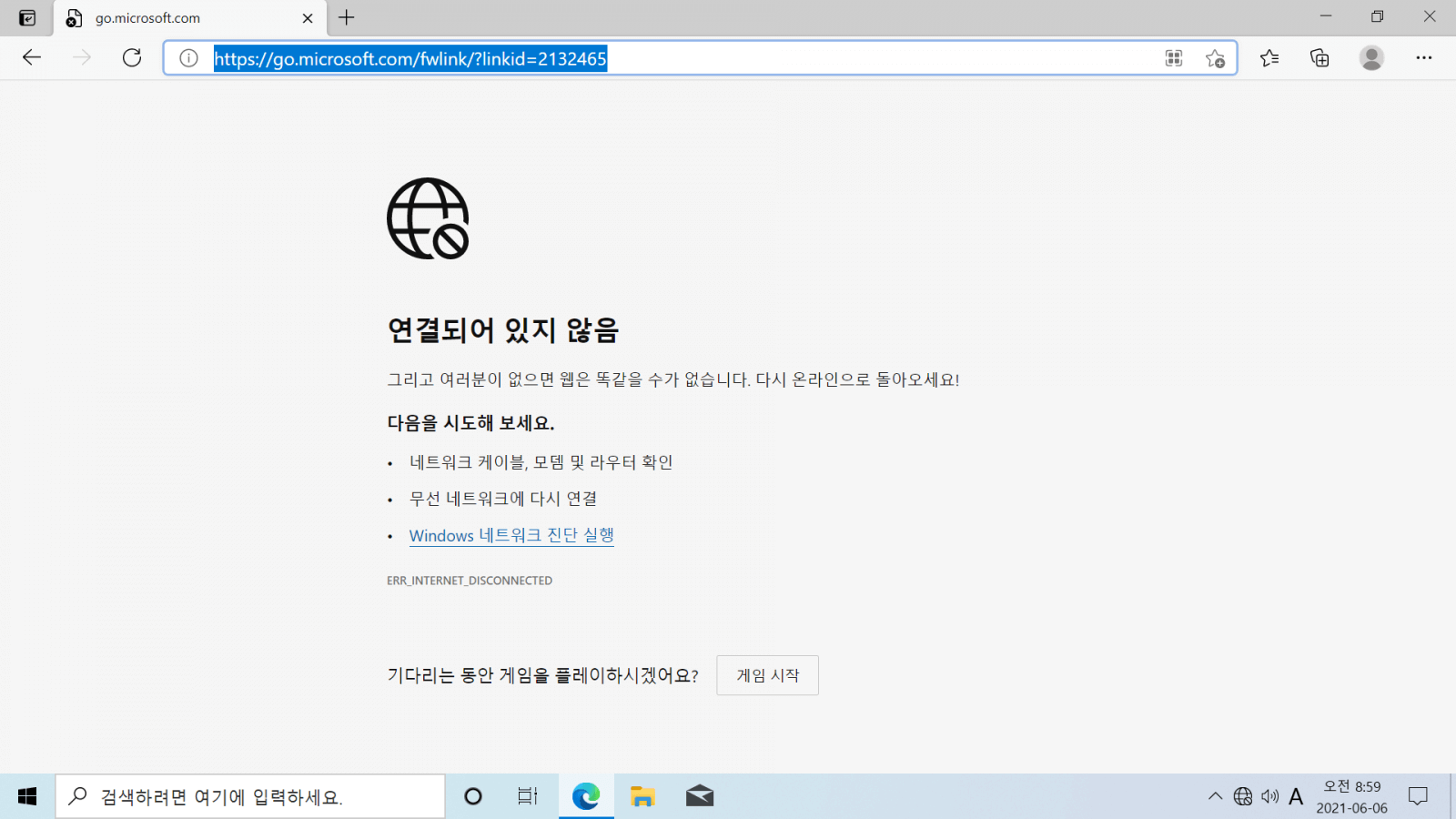Open the Windows Start menu
The width and height of the screenshot is (1456, 819).
point(27,796)
